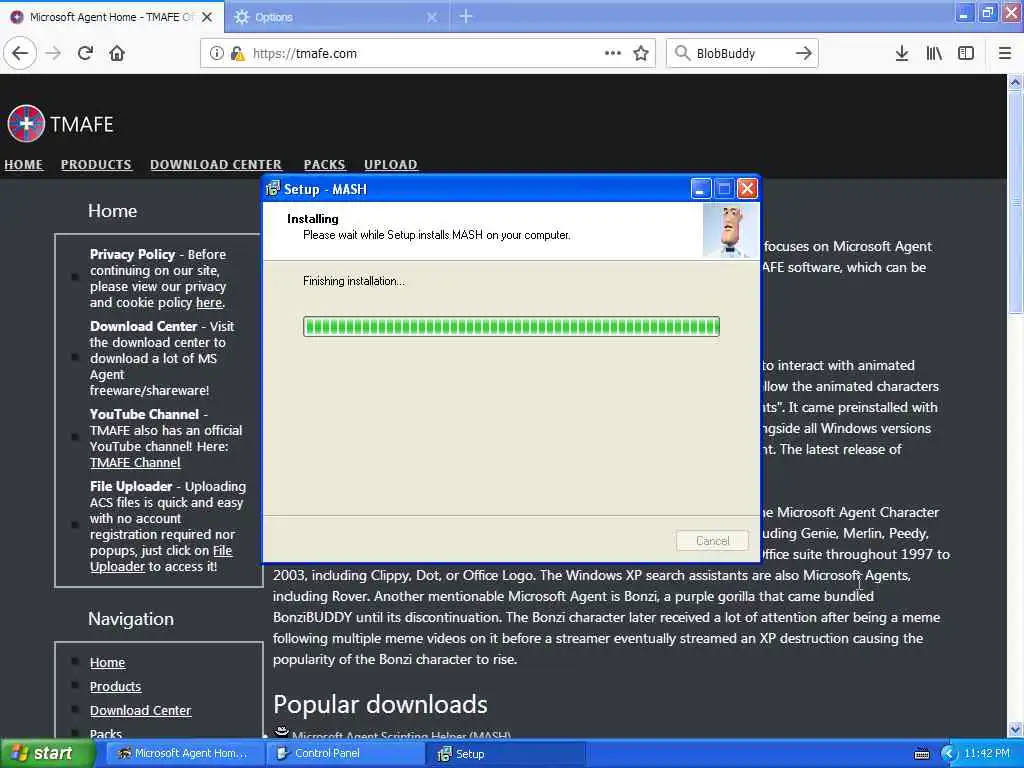Click the BlobBuddy search field
The image size is (1024, 768).
click(x=741, y=53)
